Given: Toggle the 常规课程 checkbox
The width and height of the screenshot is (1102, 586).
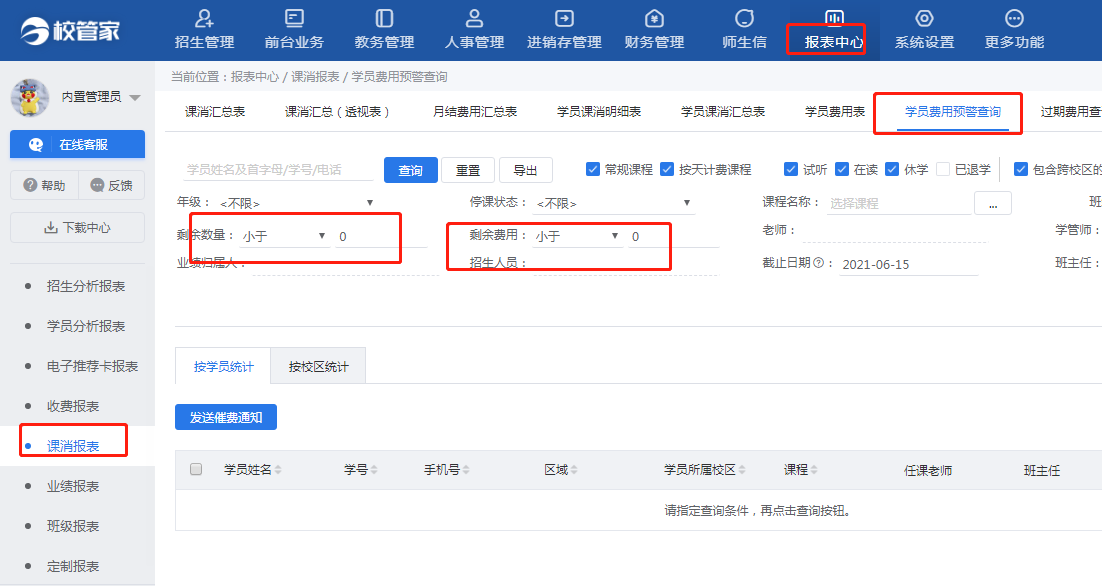Looking at the screenshot, I should coord(593,169).
